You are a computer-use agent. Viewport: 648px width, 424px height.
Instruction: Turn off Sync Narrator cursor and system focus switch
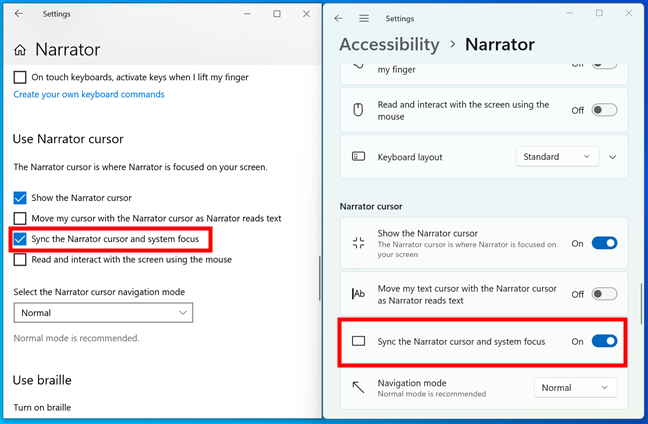click(604, 341)
